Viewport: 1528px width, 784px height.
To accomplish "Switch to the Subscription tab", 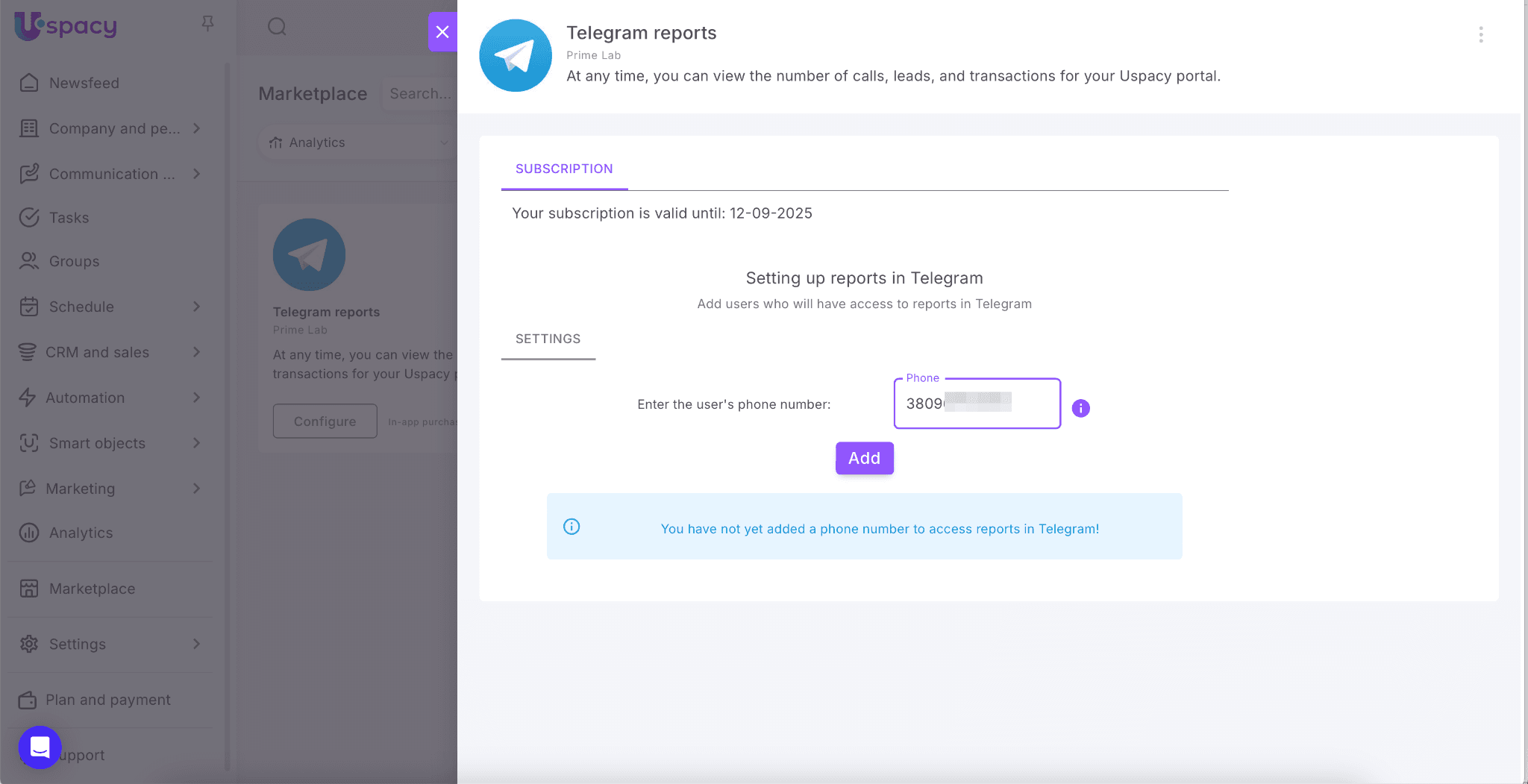I will click(564, 169).
